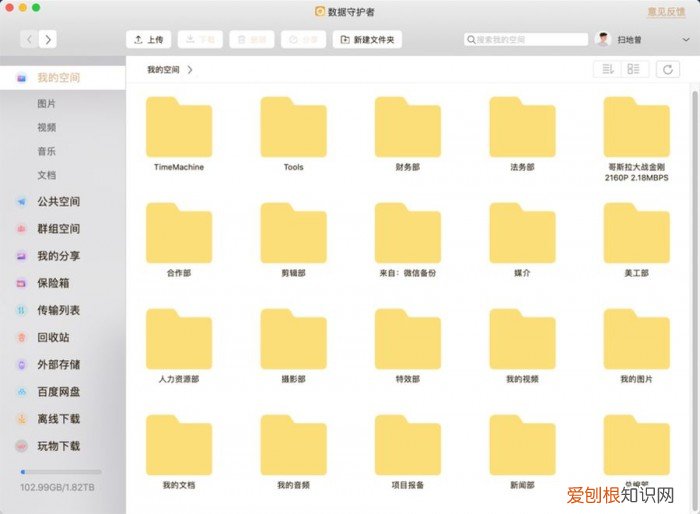The image size is (700, 514).
Task: Open 音乐 category in sidebar
Action: point(46,151)
